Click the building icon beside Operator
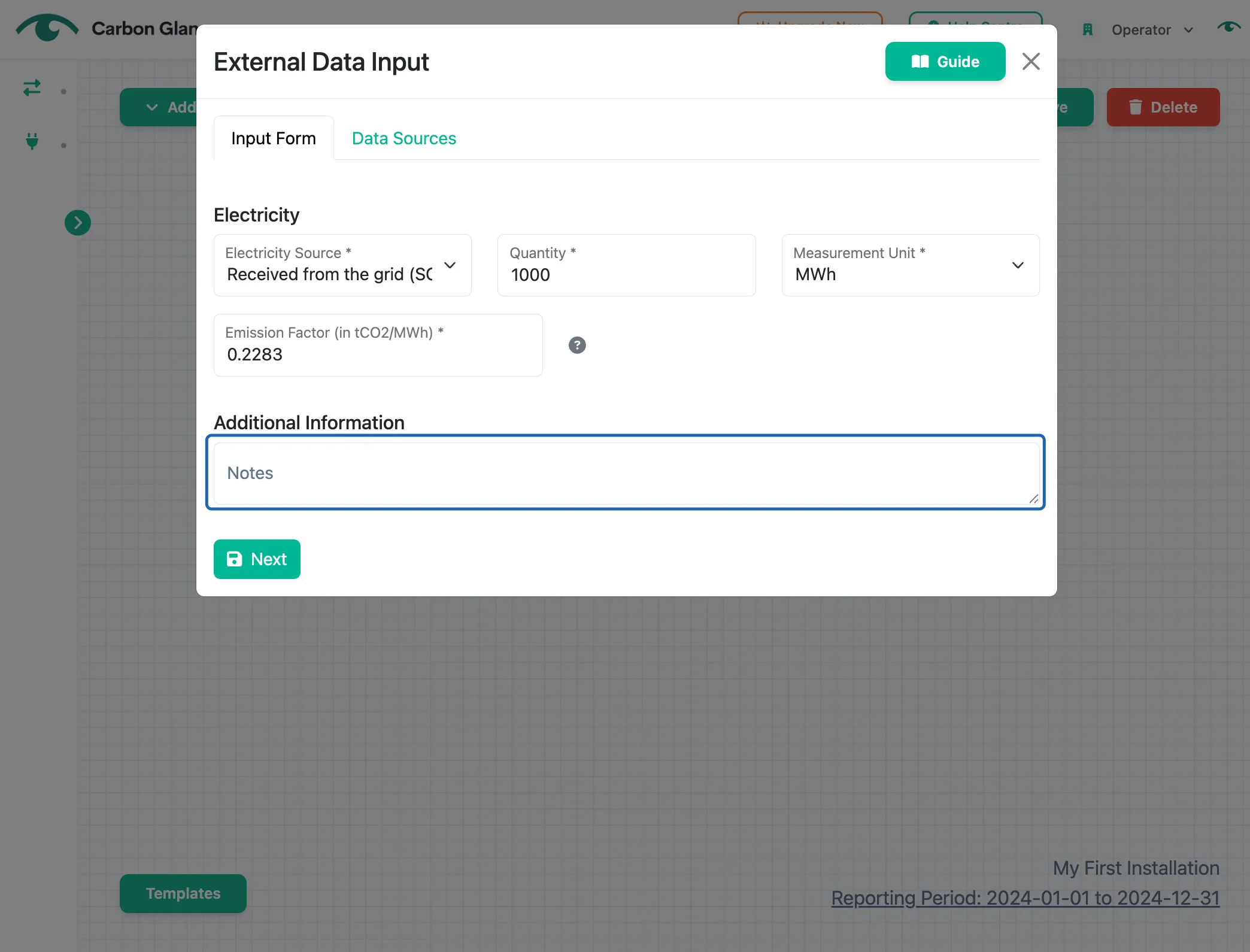Screen dimensions: 1250x952 point(1088,30)
